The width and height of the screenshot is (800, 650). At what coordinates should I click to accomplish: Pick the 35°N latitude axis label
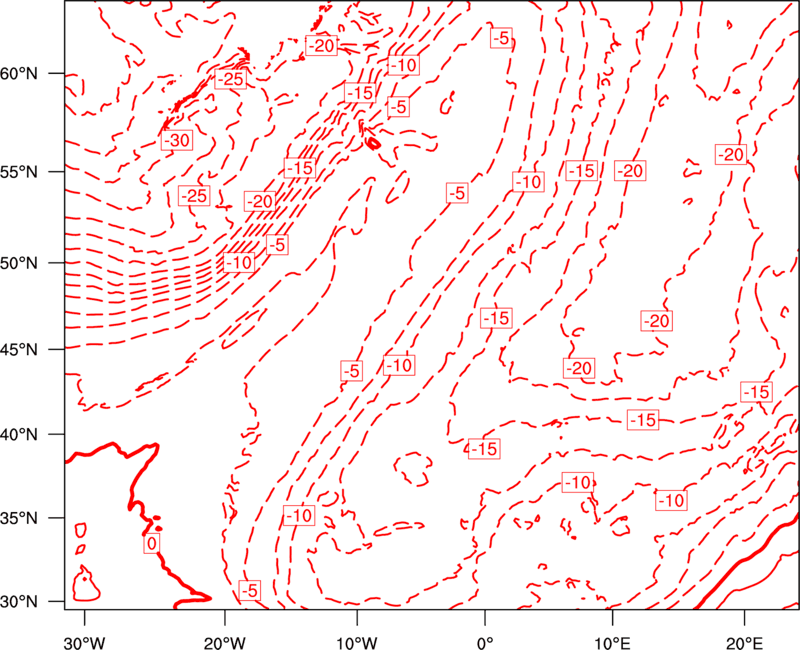tap(19, 518)
